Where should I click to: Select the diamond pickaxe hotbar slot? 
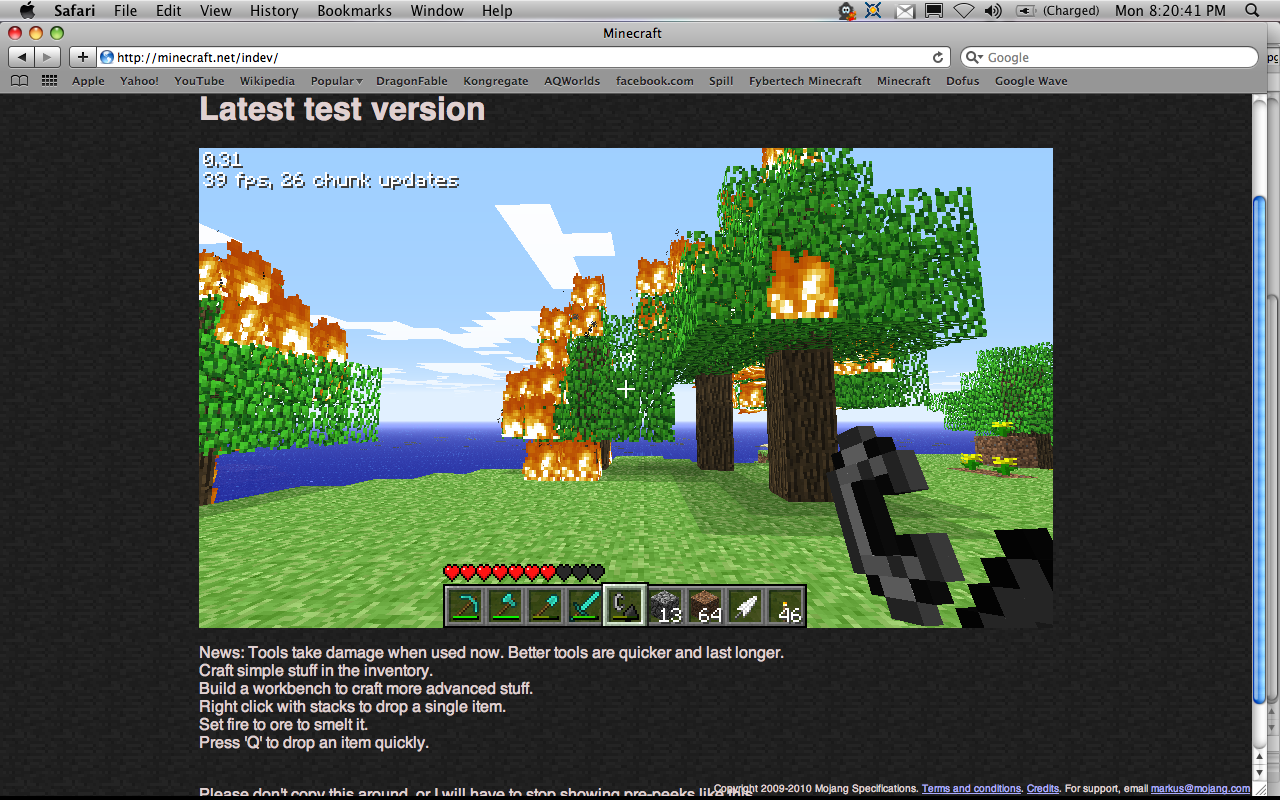(466, 605)
